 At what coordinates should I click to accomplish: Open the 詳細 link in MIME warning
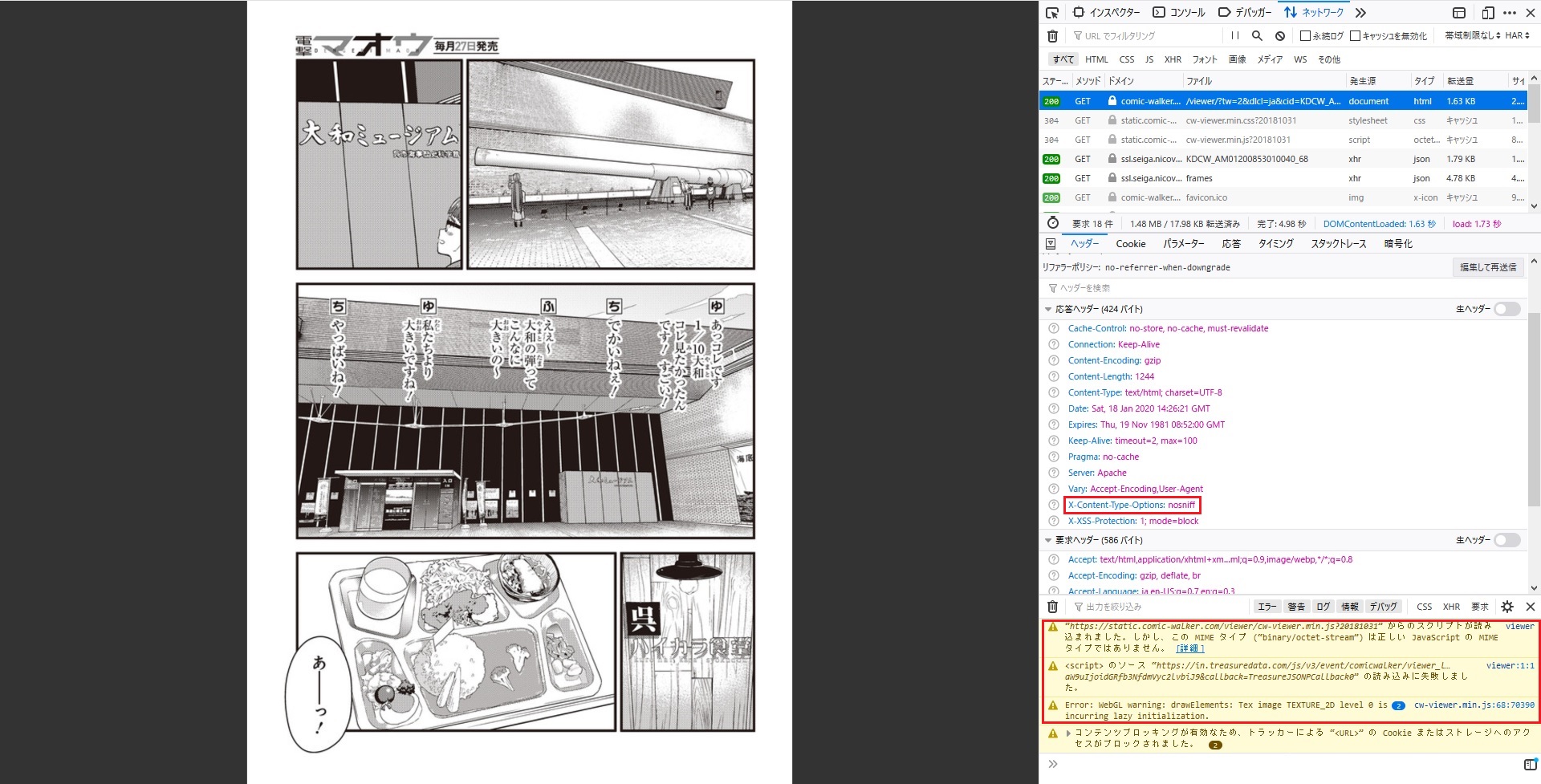click(1189, 648)
